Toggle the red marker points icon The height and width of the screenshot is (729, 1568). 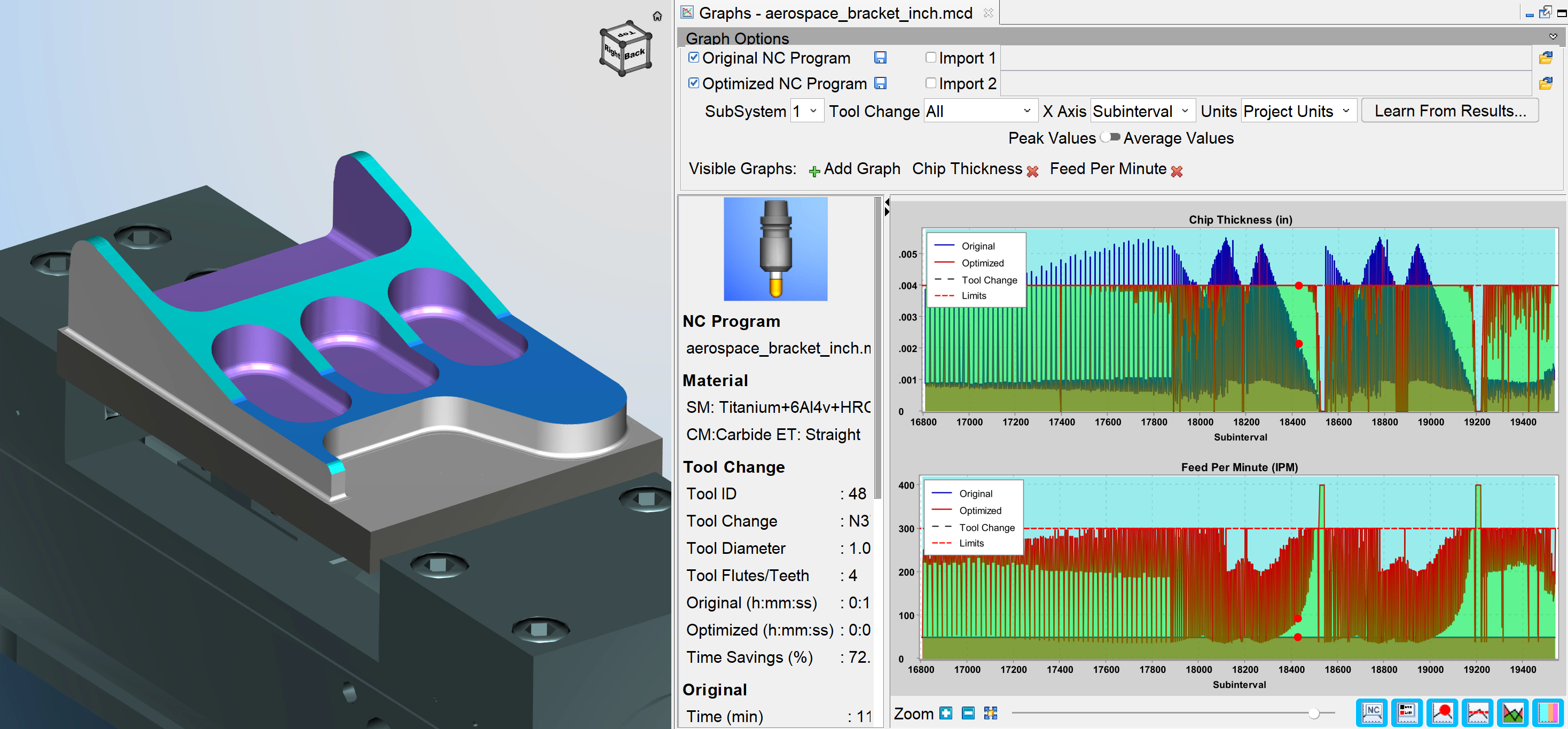[x=1442, y=712]
